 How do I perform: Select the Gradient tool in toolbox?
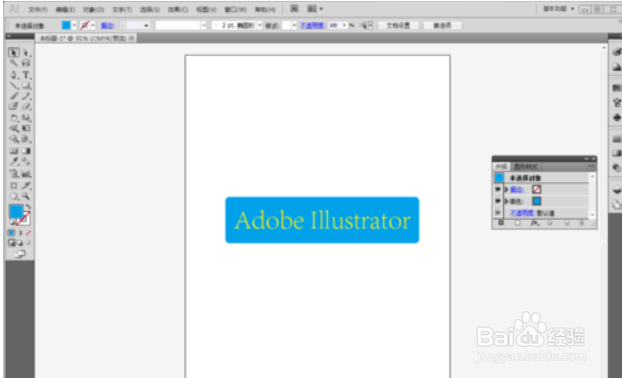click(x=26, y=151)
